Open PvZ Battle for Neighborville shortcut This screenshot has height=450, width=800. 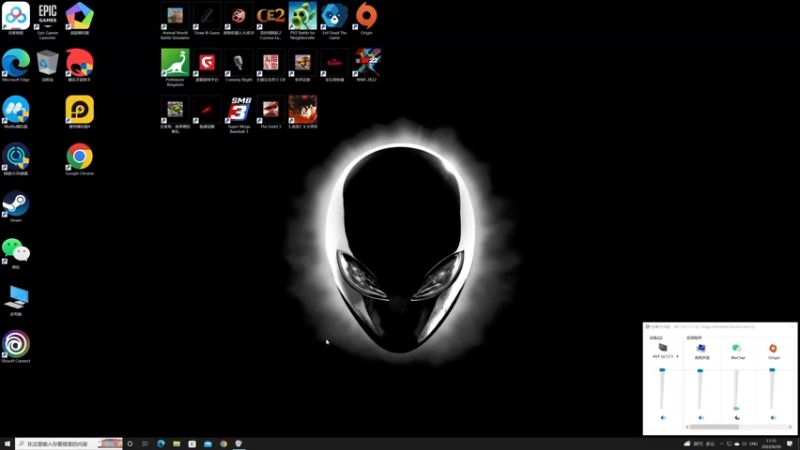(x=302, y=19)
